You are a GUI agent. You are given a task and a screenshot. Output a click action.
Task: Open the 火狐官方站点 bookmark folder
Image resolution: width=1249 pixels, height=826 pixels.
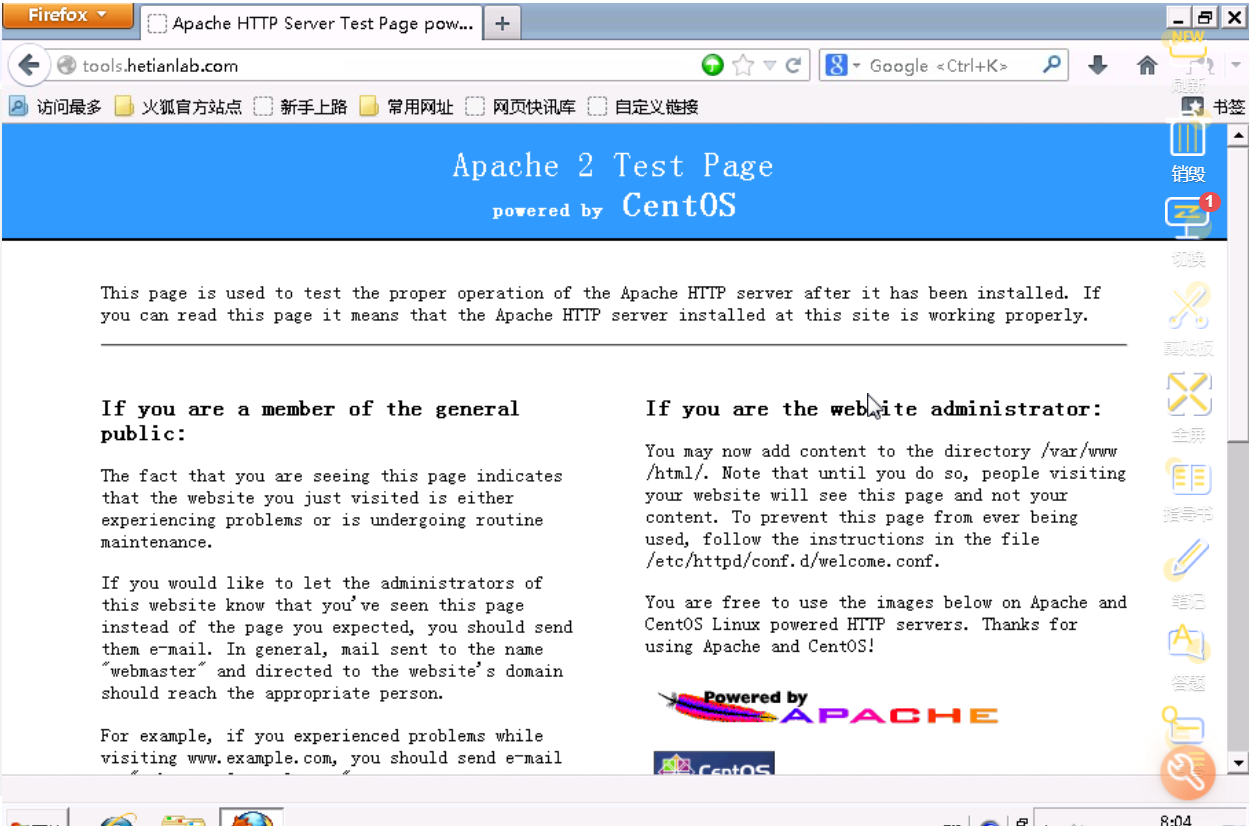coord(178,106)
